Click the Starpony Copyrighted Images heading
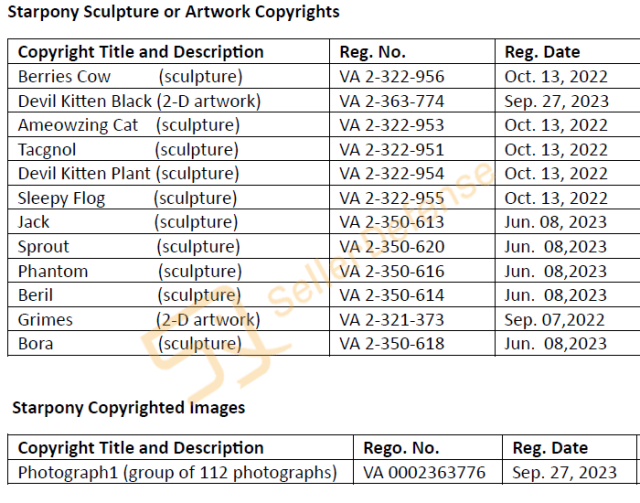Screen dimensions: 640x503 [129, 408]
